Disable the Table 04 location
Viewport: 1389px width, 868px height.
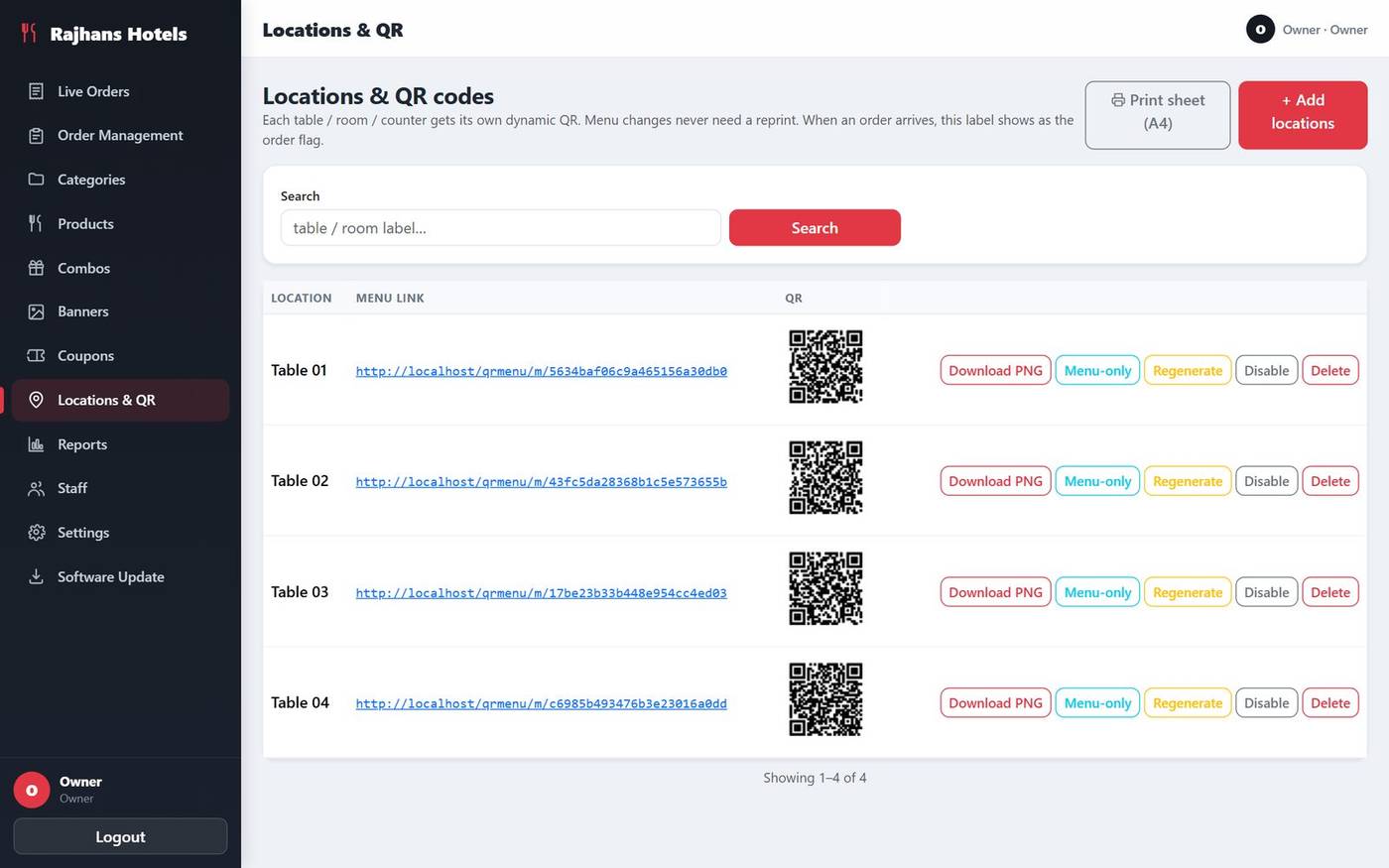pos(1266,702)
